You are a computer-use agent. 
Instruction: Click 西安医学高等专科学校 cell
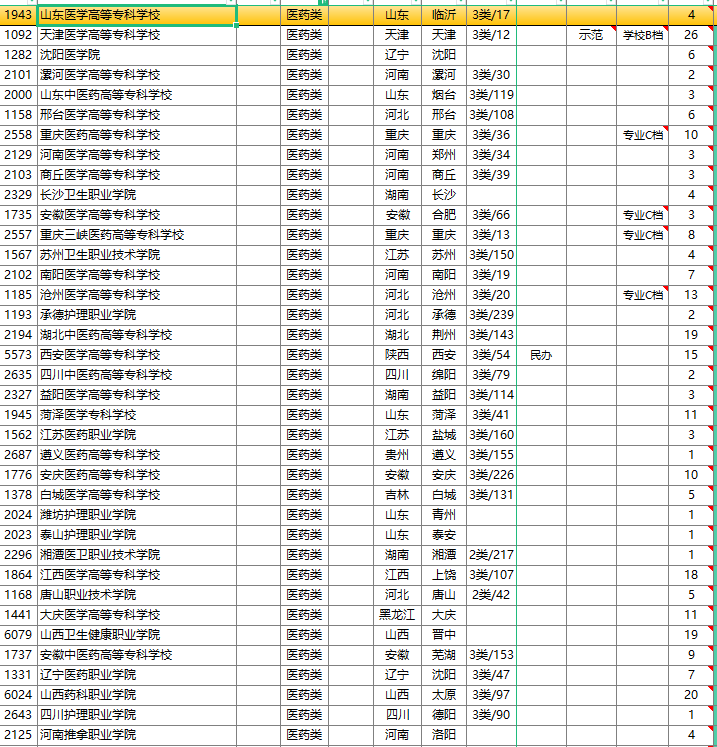coord(137,355)
